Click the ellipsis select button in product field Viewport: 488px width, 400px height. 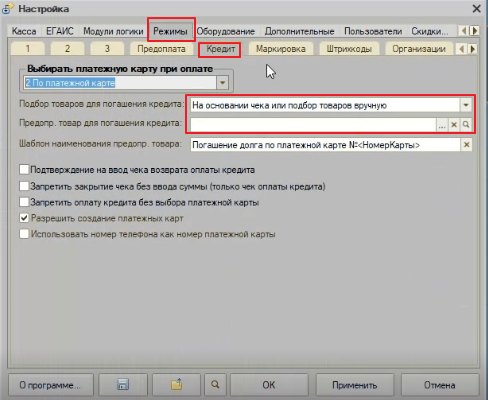(x=442, y=125)
